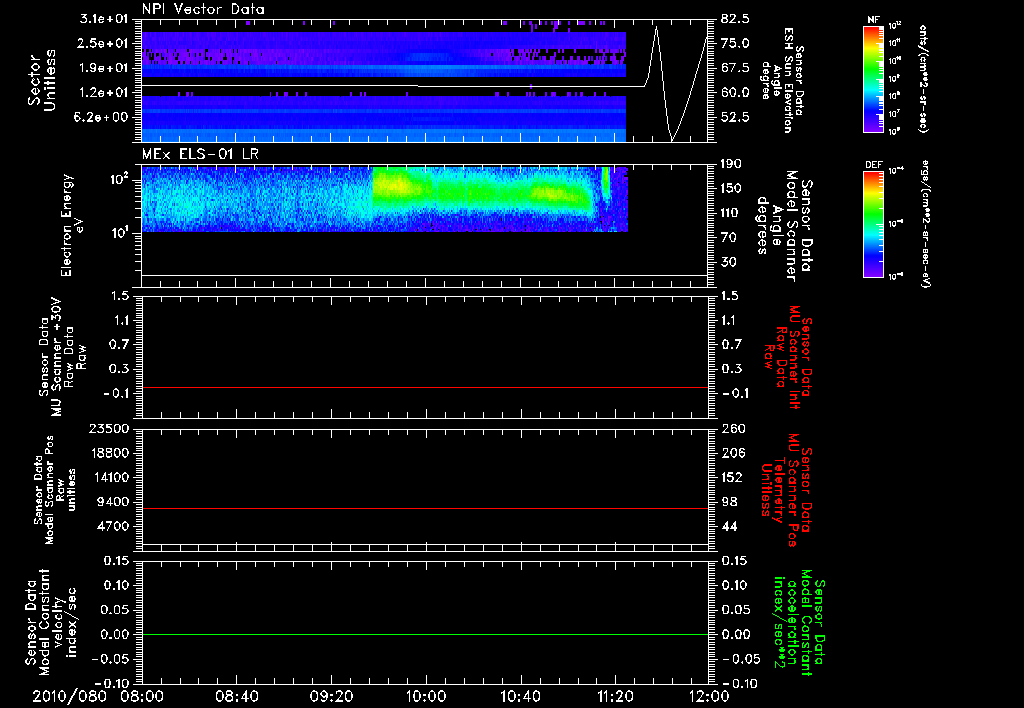Image resolution: width=1024 pixels, height=708 pixels.
Task: Click the 52.5 sun elevation tick label
Action: tap(735, 118)
